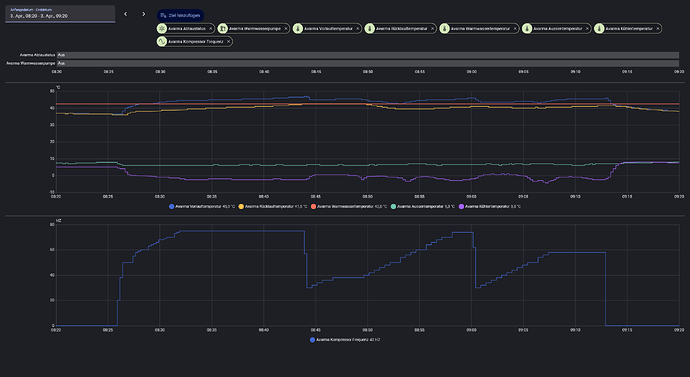This screenshot has width=690, height=377.
Task: Toggle the Rücklauftemperatur series in the legend
Action: coord(273,206)
